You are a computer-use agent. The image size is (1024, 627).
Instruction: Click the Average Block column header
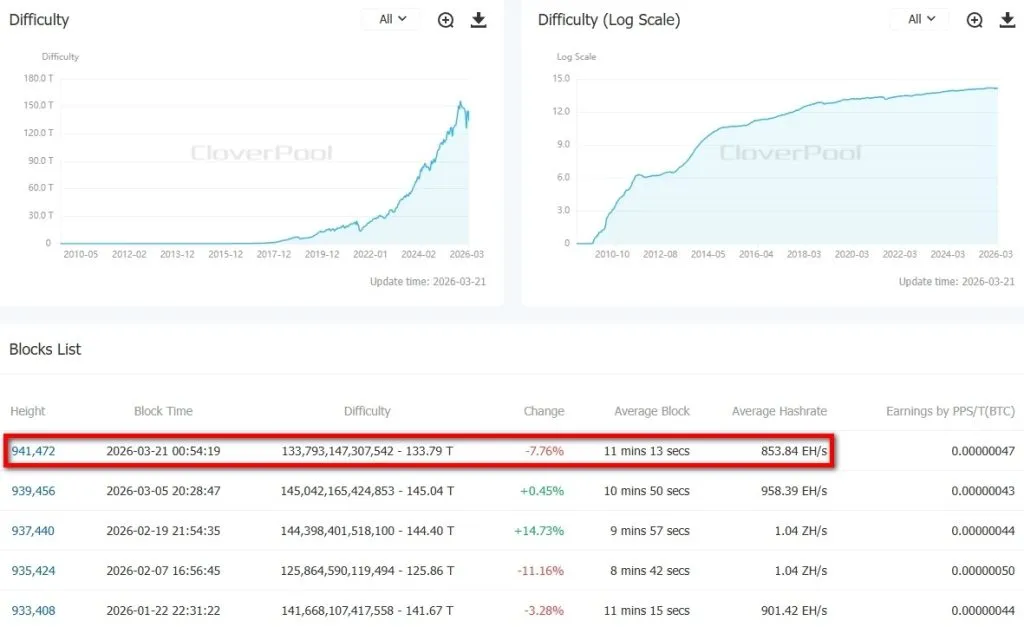click(x=652, y=411)
